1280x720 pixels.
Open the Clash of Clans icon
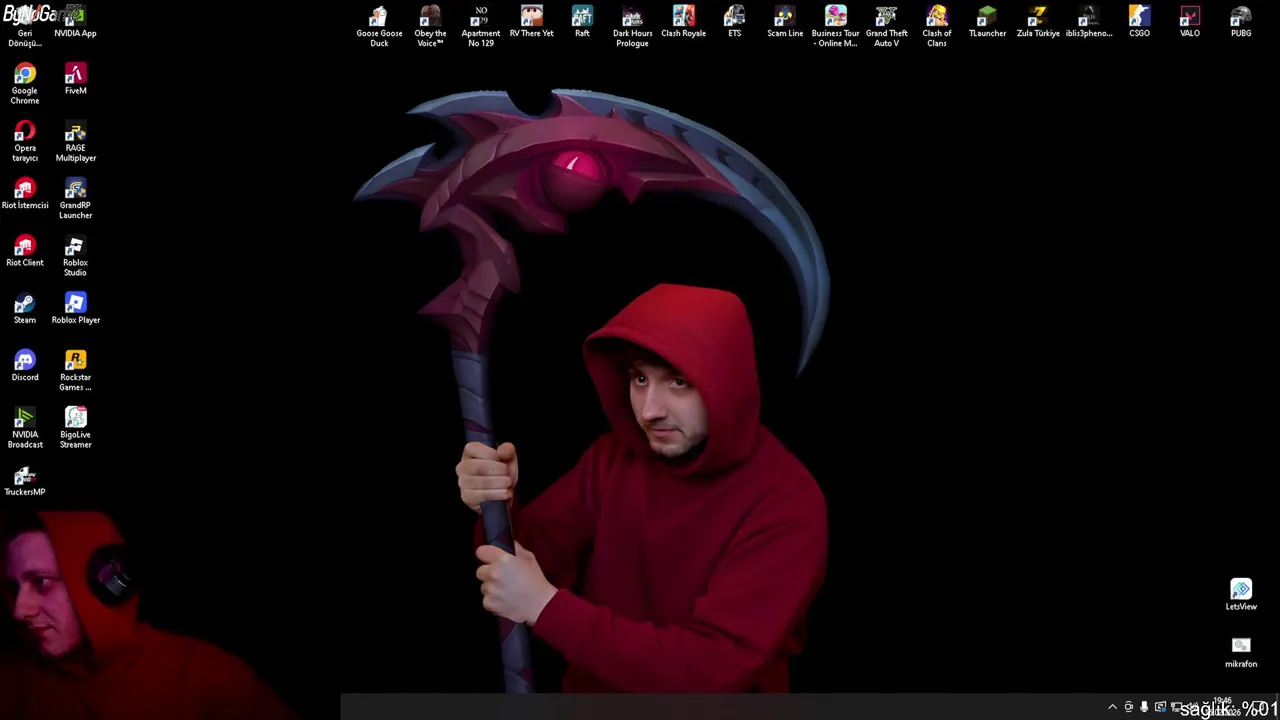[937, 26]
